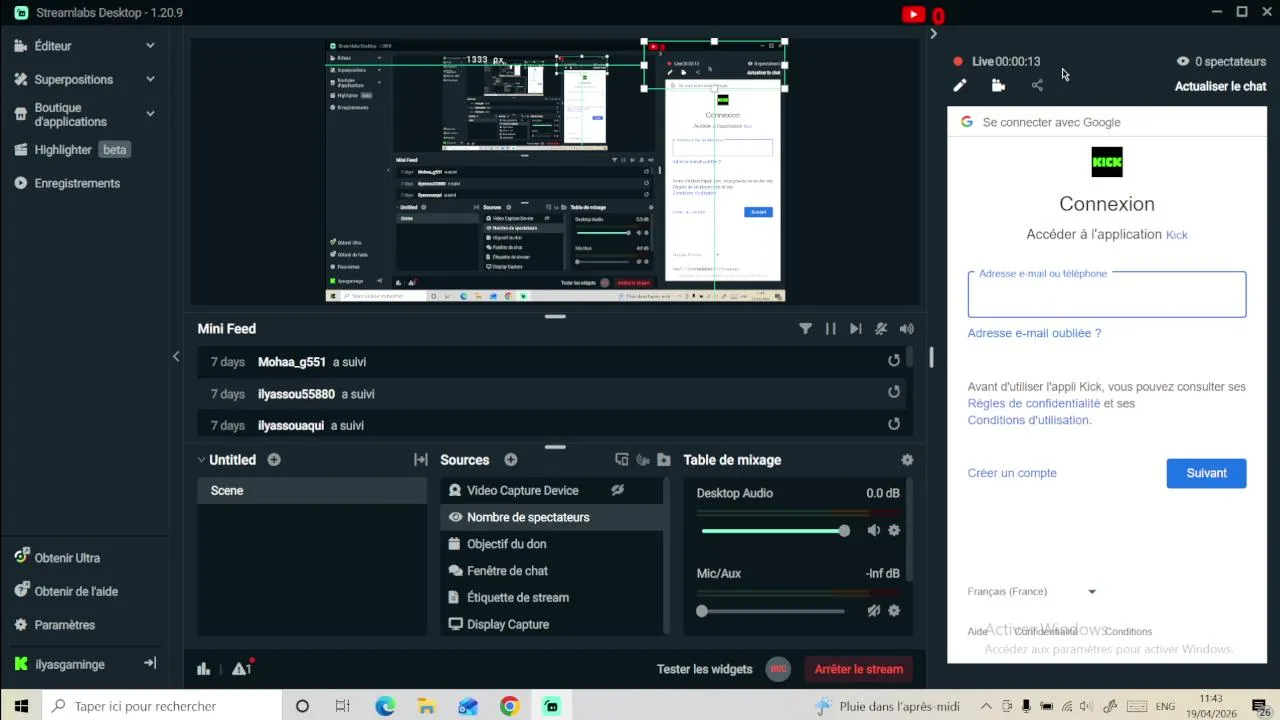This screenshot has width=1280, height=720.
Task: Toggle the Mini Feed crossed-out notification icon
Action: tap(881, 329)
